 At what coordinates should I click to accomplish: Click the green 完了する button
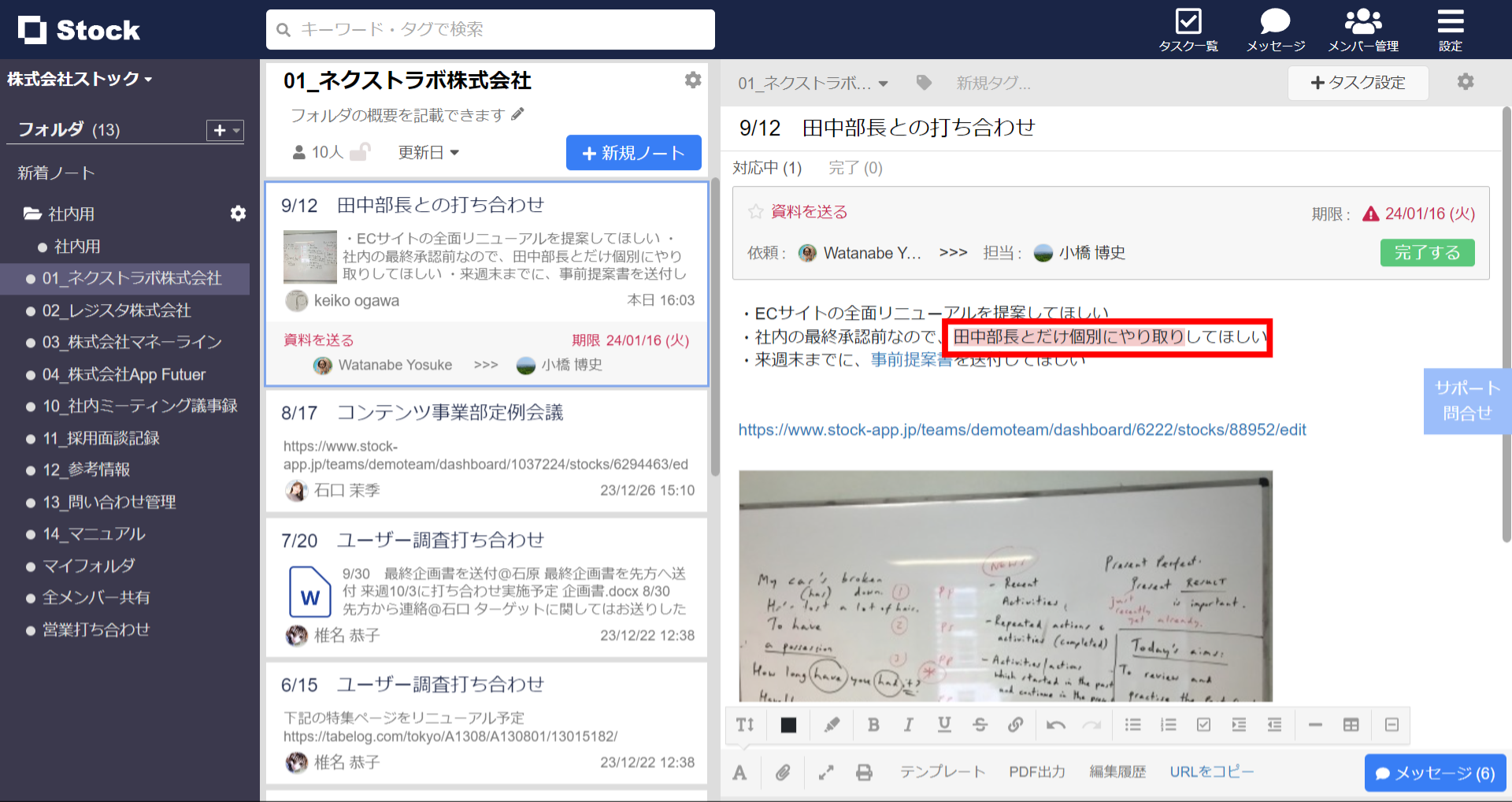[1427, 252]
